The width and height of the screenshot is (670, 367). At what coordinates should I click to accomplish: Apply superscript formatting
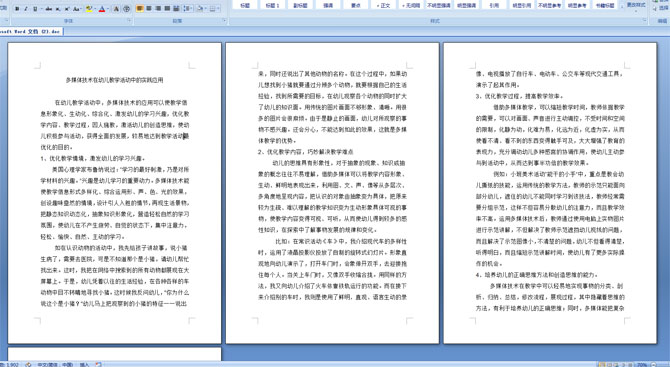click(x=67, y=9)
